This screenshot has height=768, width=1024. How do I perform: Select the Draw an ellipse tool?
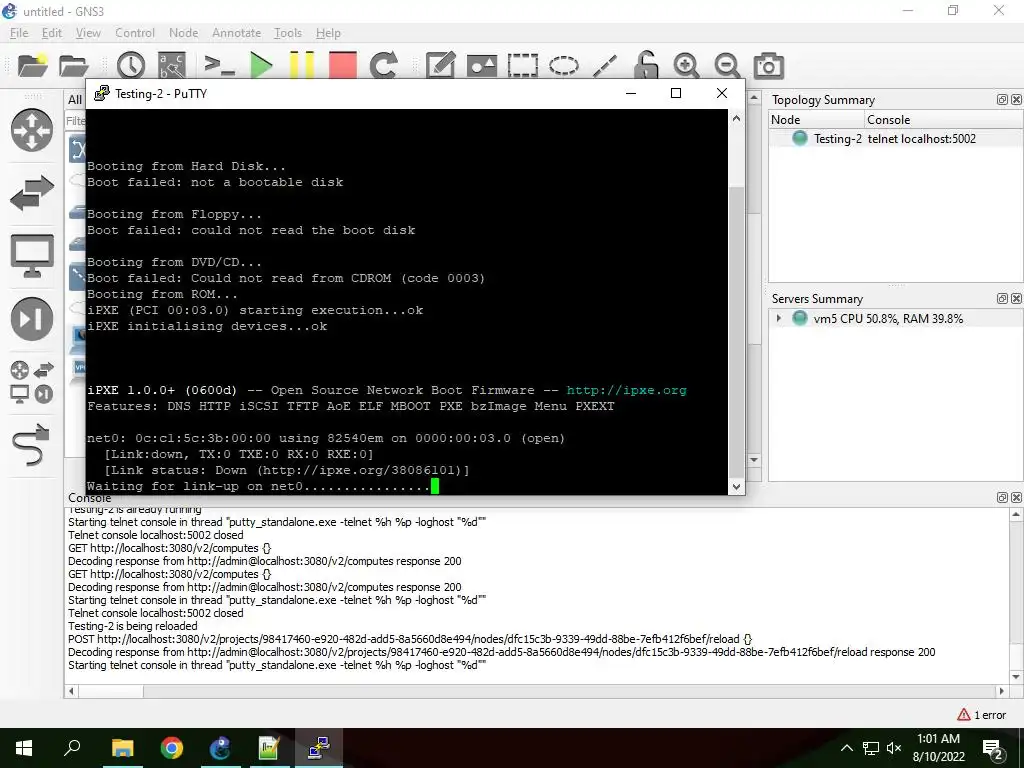564,65
